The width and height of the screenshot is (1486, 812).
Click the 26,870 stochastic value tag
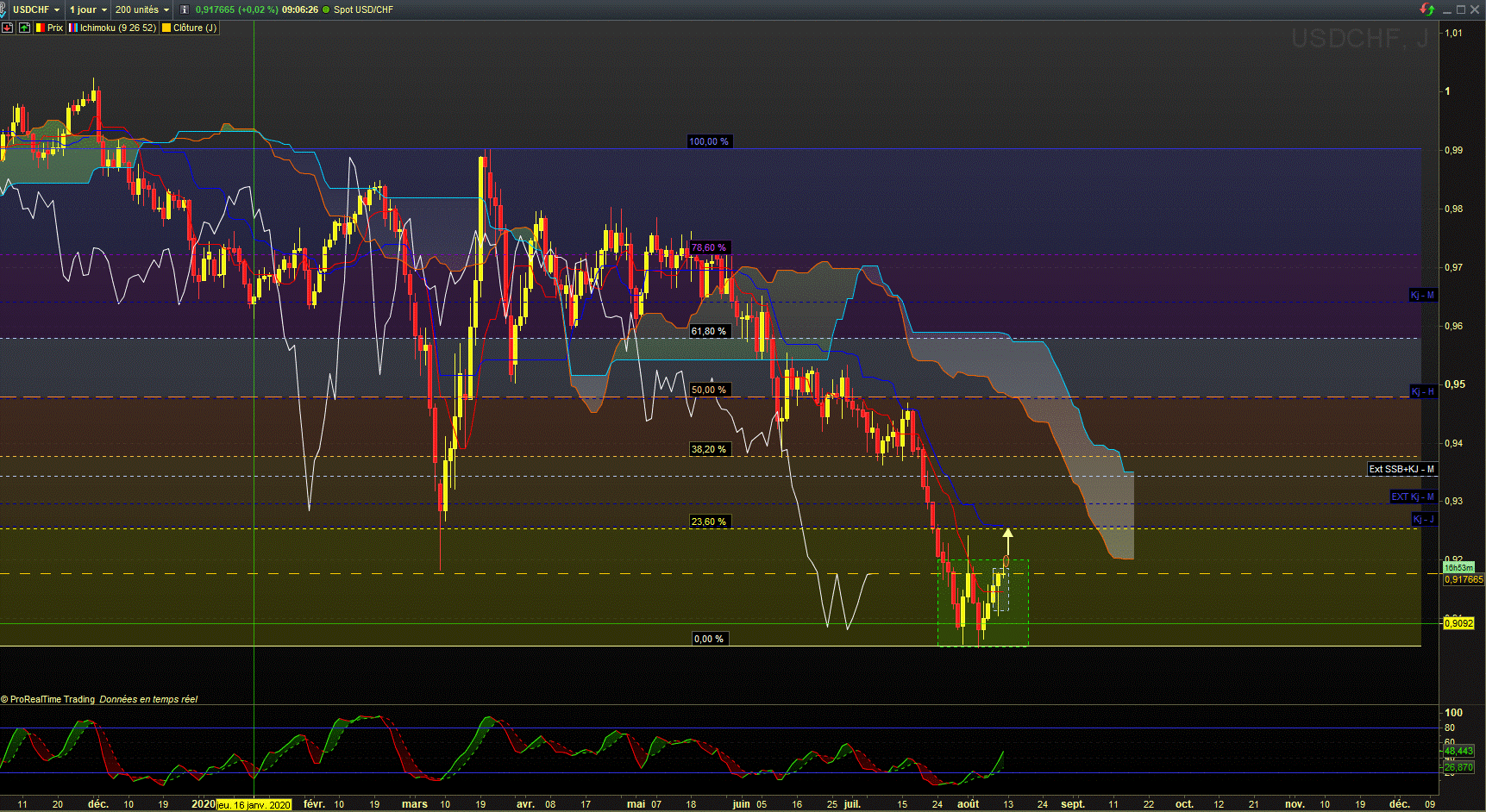tap(1458, 767)
